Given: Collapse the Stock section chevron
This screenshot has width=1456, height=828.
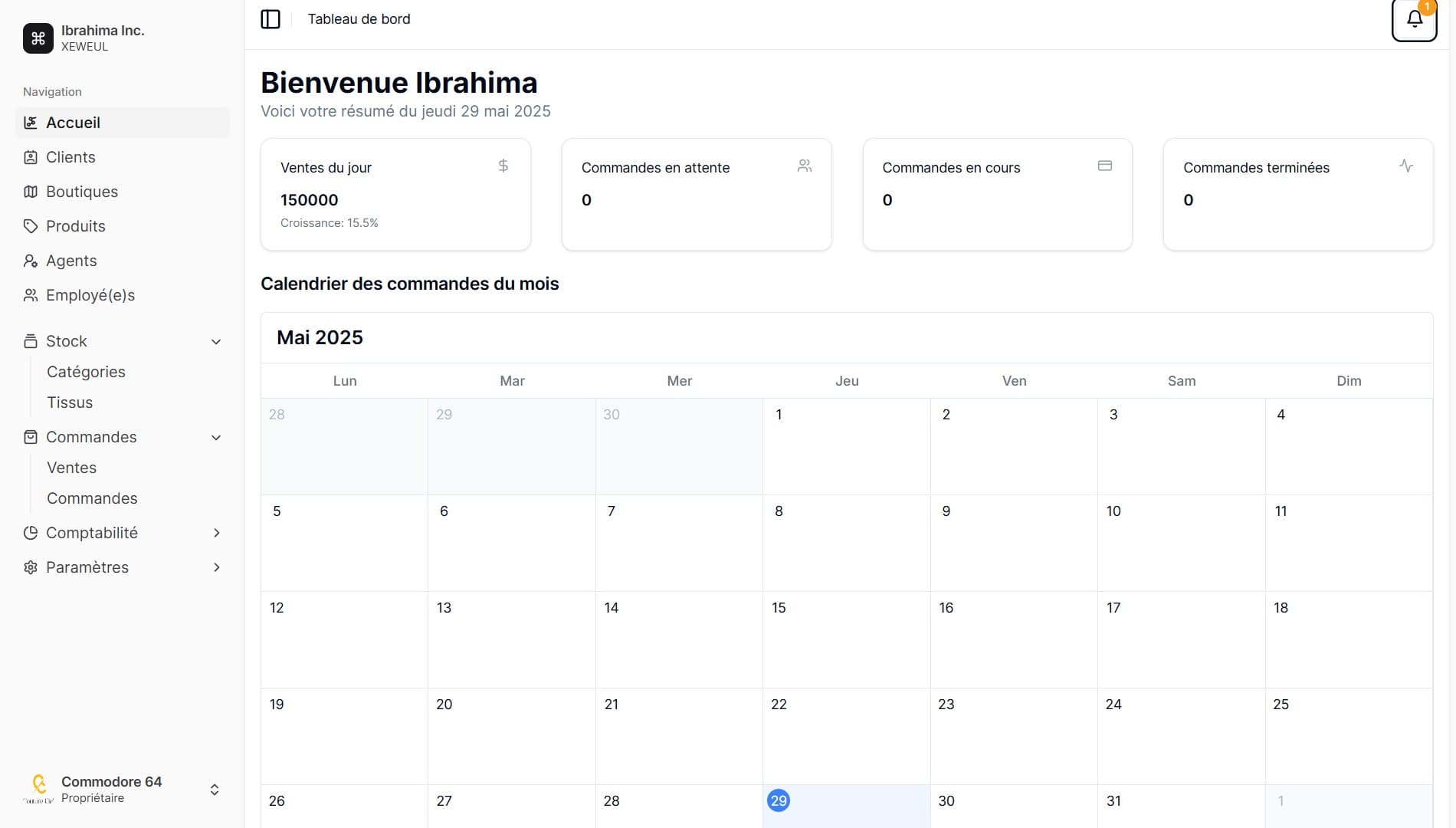Looking at the screenshot, I should point(216,342).
